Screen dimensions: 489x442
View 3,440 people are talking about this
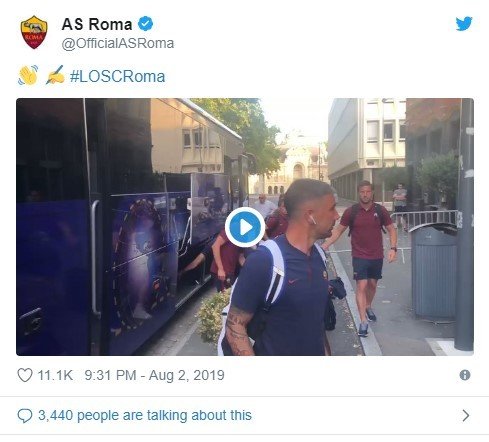click(145, 415)
